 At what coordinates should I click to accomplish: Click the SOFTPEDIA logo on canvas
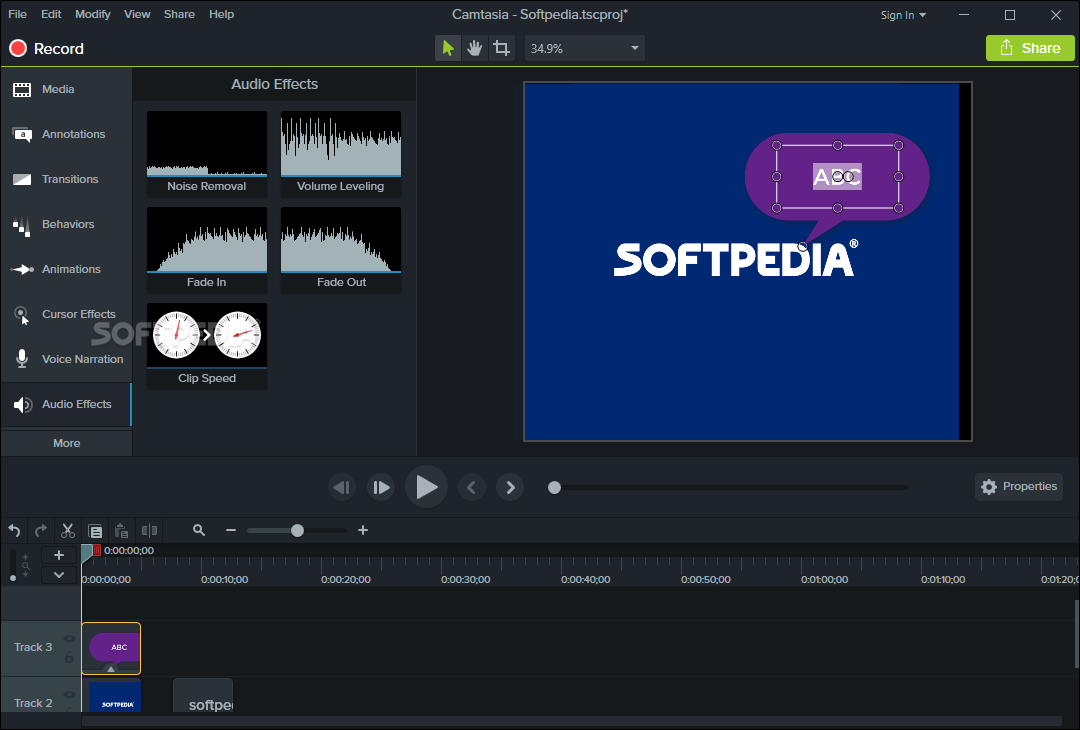pyautogui.click(x=736, y=258)
